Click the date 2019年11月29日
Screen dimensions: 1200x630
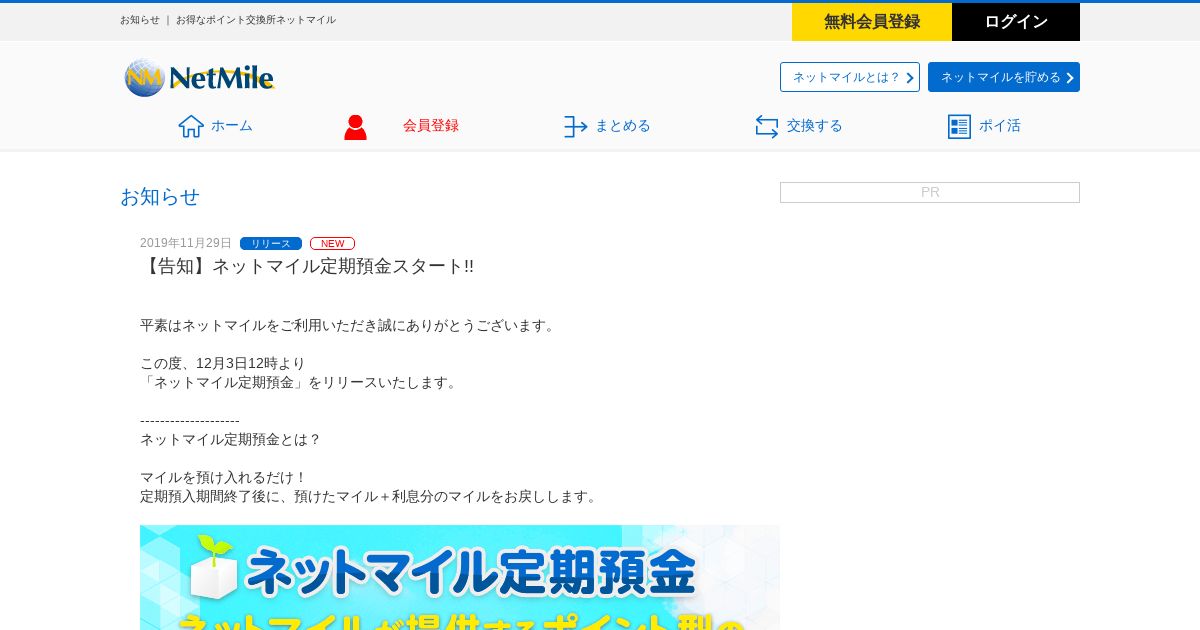coord(186,243)
